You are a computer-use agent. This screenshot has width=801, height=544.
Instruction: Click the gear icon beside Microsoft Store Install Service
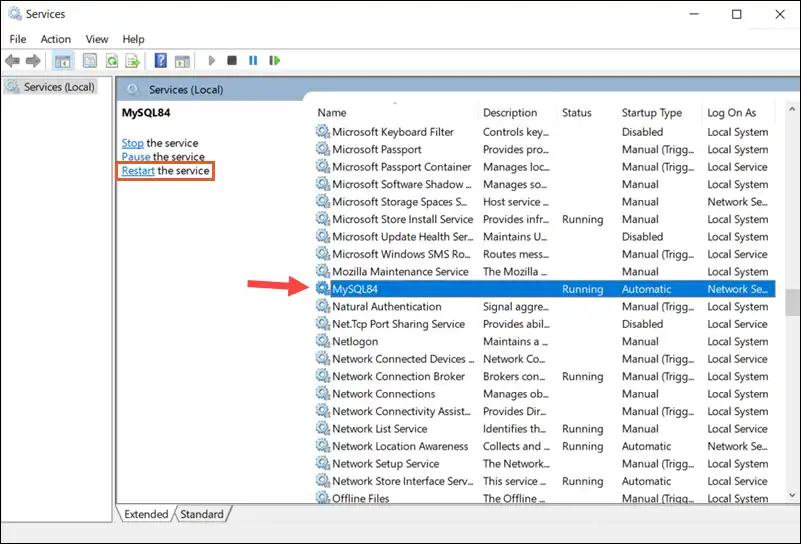click(322, 219)
